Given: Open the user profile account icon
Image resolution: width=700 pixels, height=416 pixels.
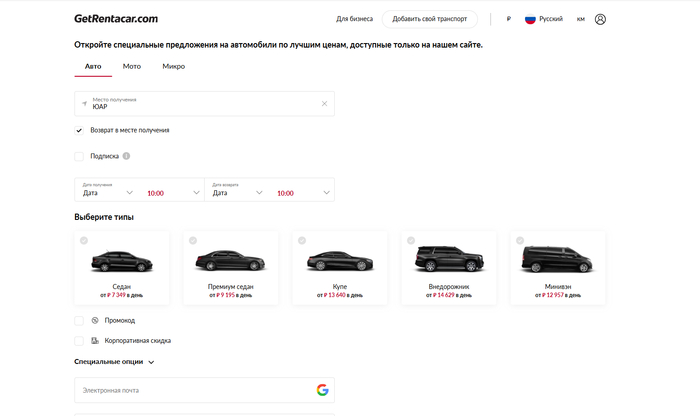Looking at the screenshot, I should pyautogui.click(x=600, y=19).
